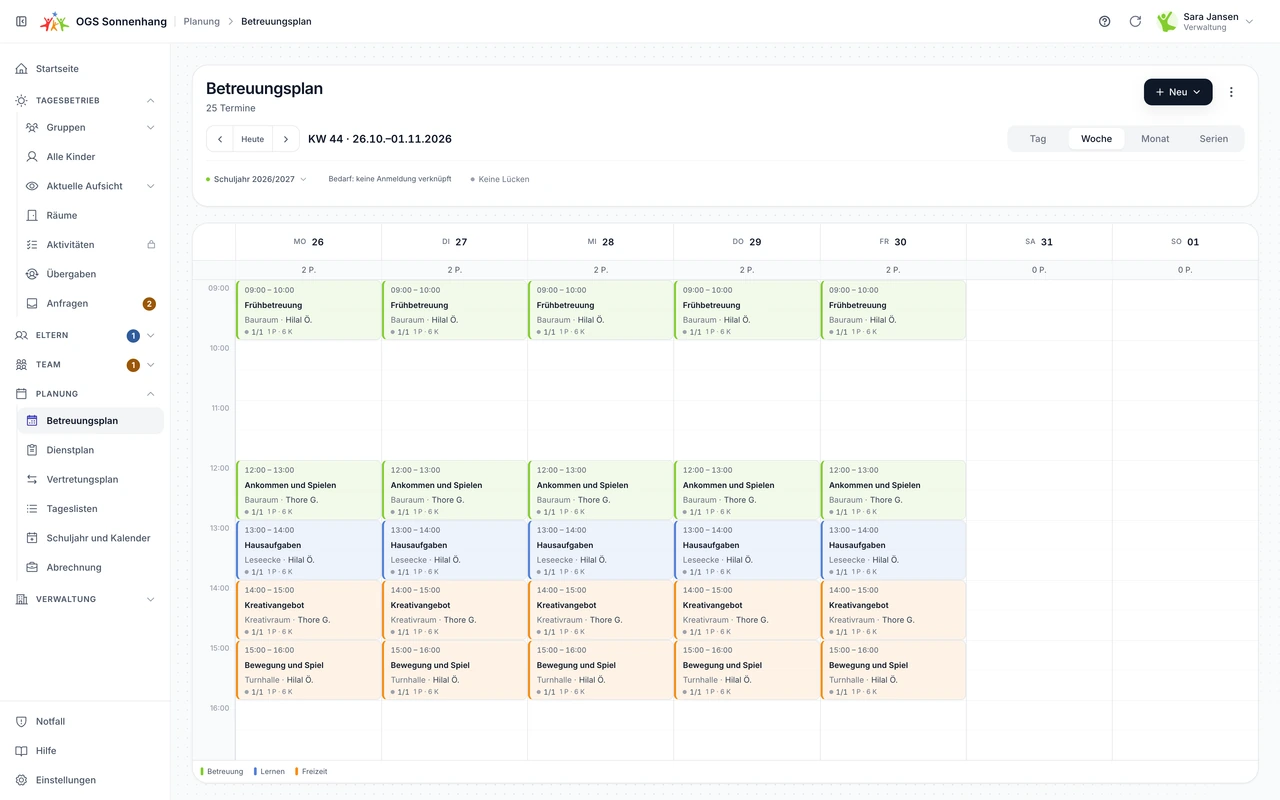Expand the Eltern section
This screenshot has height=800, width=1280.
coord(151,335)
